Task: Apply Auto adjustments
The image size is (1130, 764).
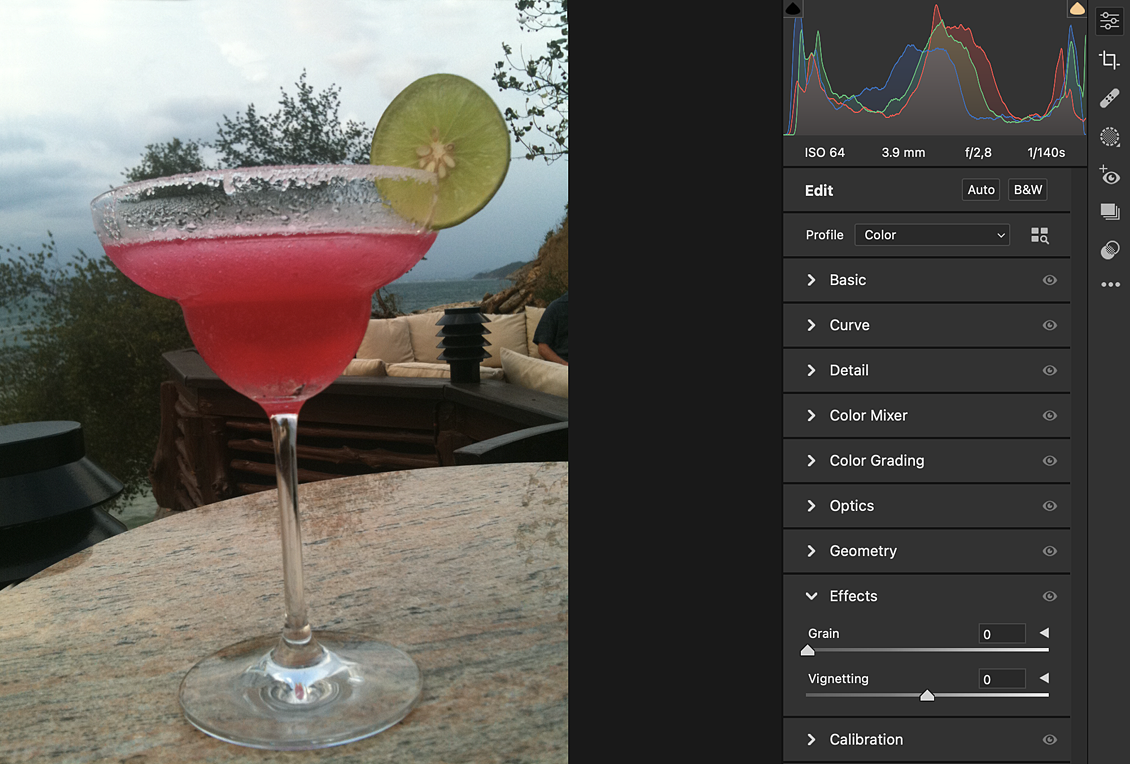Action: tap(981, 190)
